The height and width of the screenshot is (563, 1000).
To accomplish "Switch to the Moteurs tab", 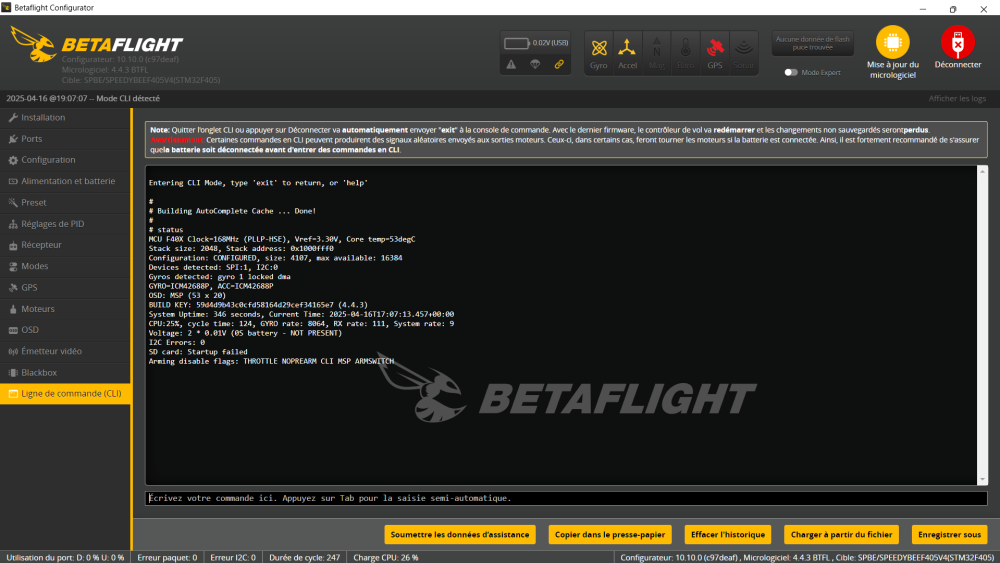I will [38, 309].
